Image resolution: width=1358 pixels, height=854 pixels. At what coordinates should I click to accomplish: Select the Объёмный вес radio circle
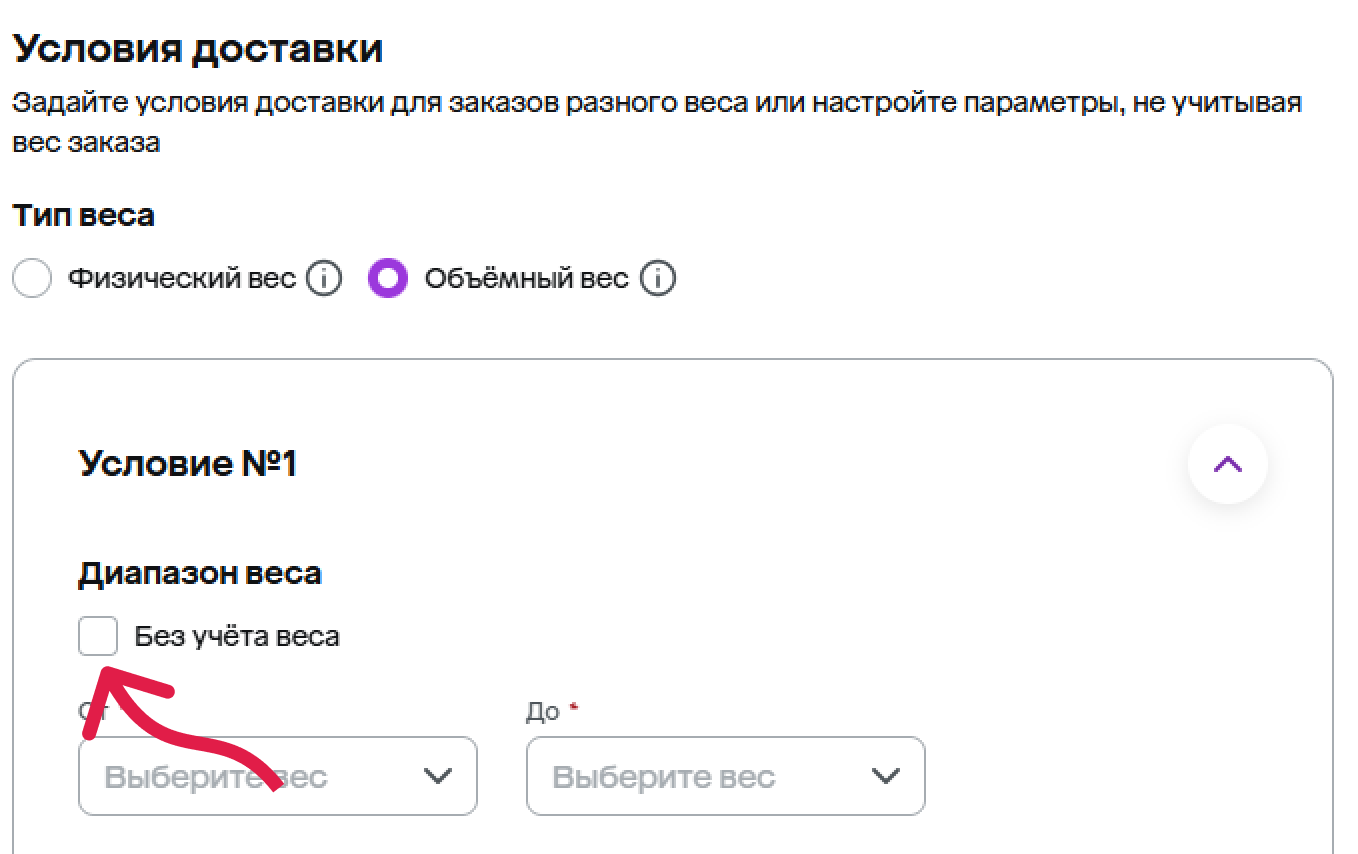point(388,278)
